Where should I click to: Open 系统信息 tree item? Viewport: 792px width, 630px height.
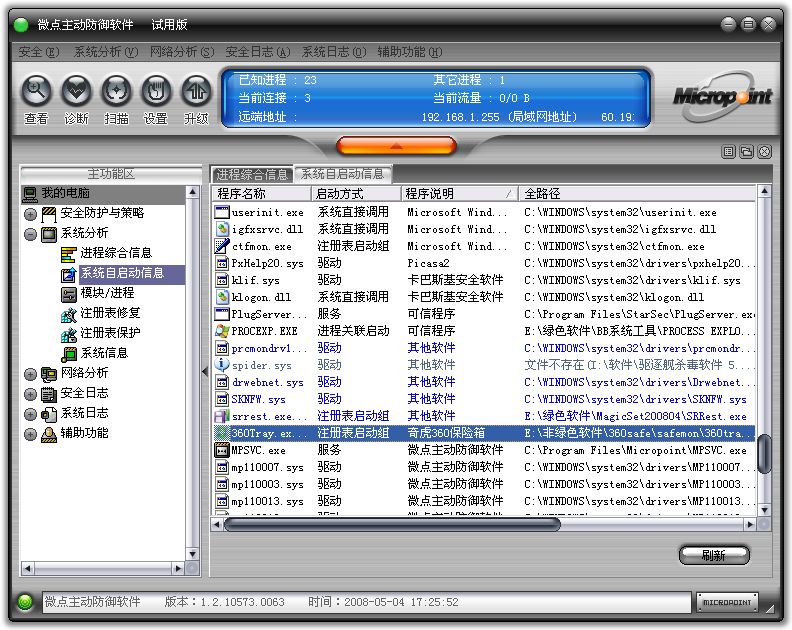(104, 353)
